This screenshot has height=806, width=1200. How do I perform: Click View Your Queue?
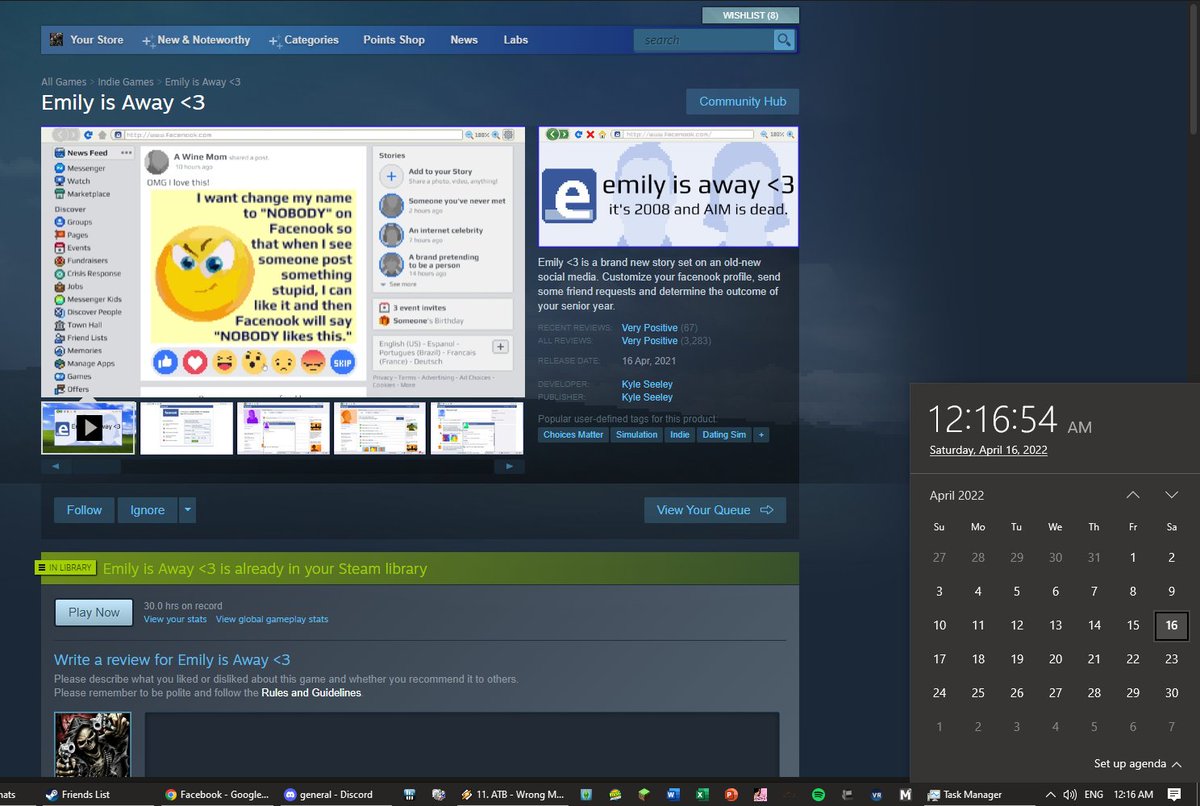tap(715, 510)
